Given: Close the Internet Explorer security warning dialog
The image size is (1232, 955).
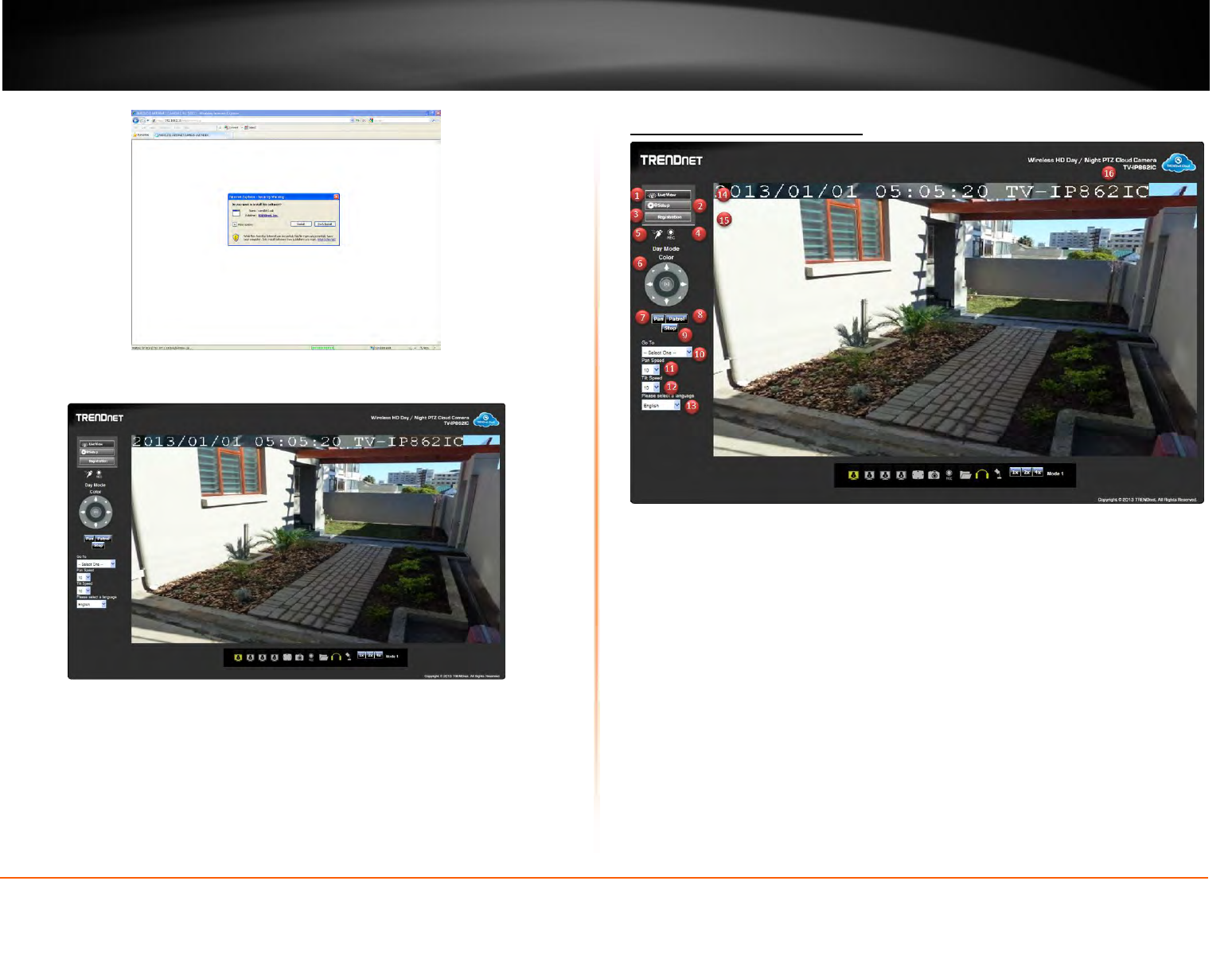Looking at the screenshot, I should (336, 196).
